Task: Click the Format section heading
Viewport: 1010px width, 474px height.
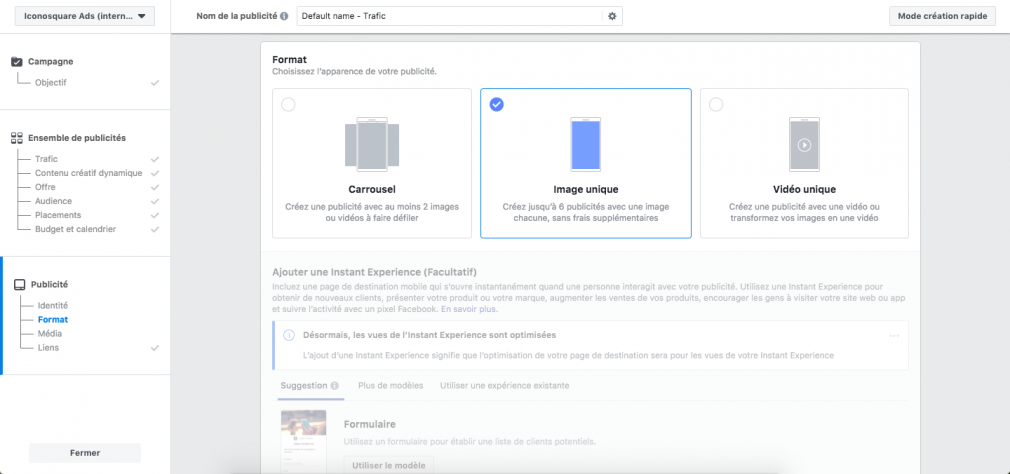Action: coord(289,59)
